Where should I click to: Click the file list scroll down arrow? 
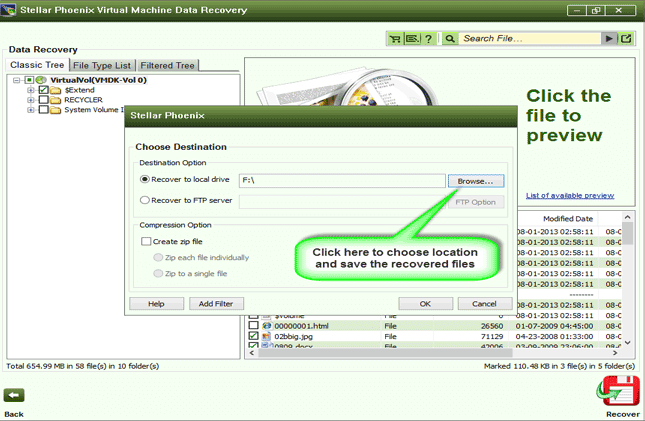[x=627, y=342]
